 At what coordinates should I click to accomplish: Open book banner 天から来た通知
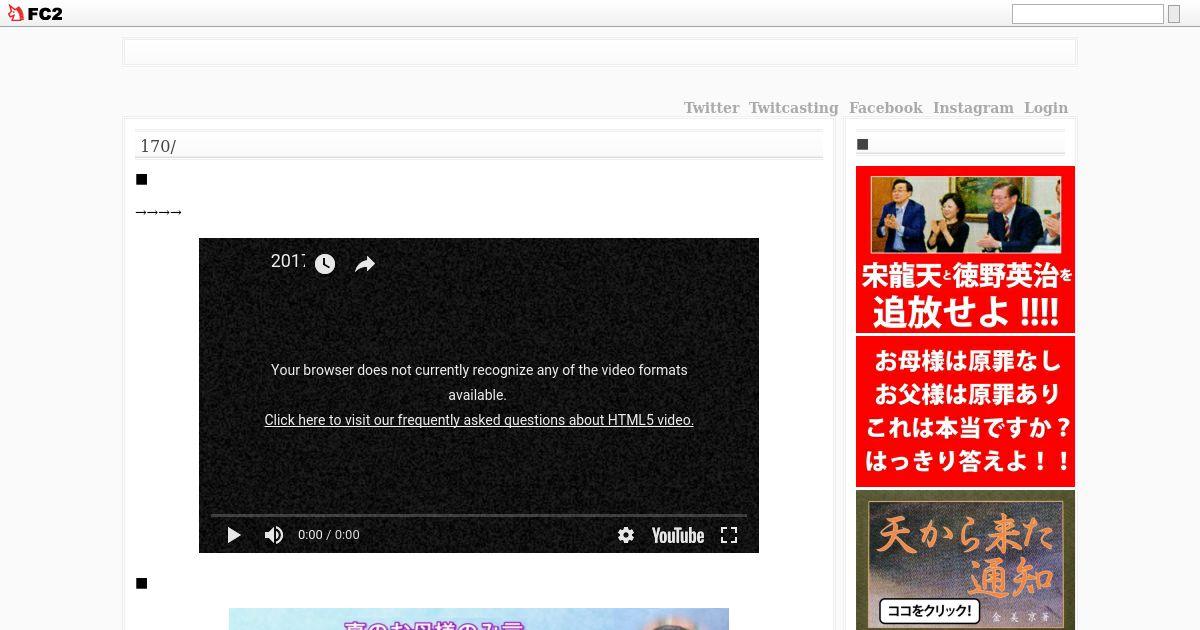tap(965, 560)
